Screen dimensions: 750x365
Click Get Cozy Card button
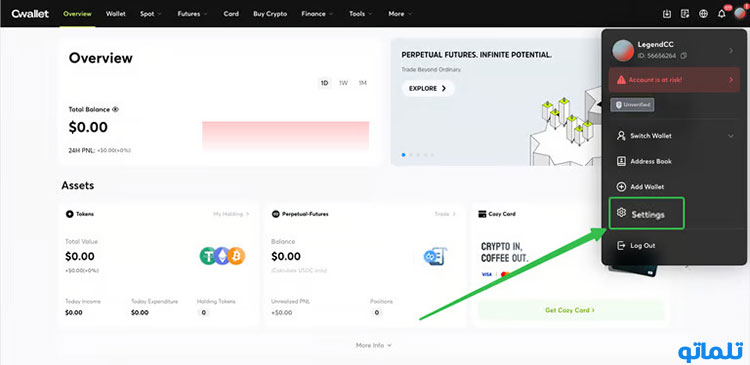[571, 310]
